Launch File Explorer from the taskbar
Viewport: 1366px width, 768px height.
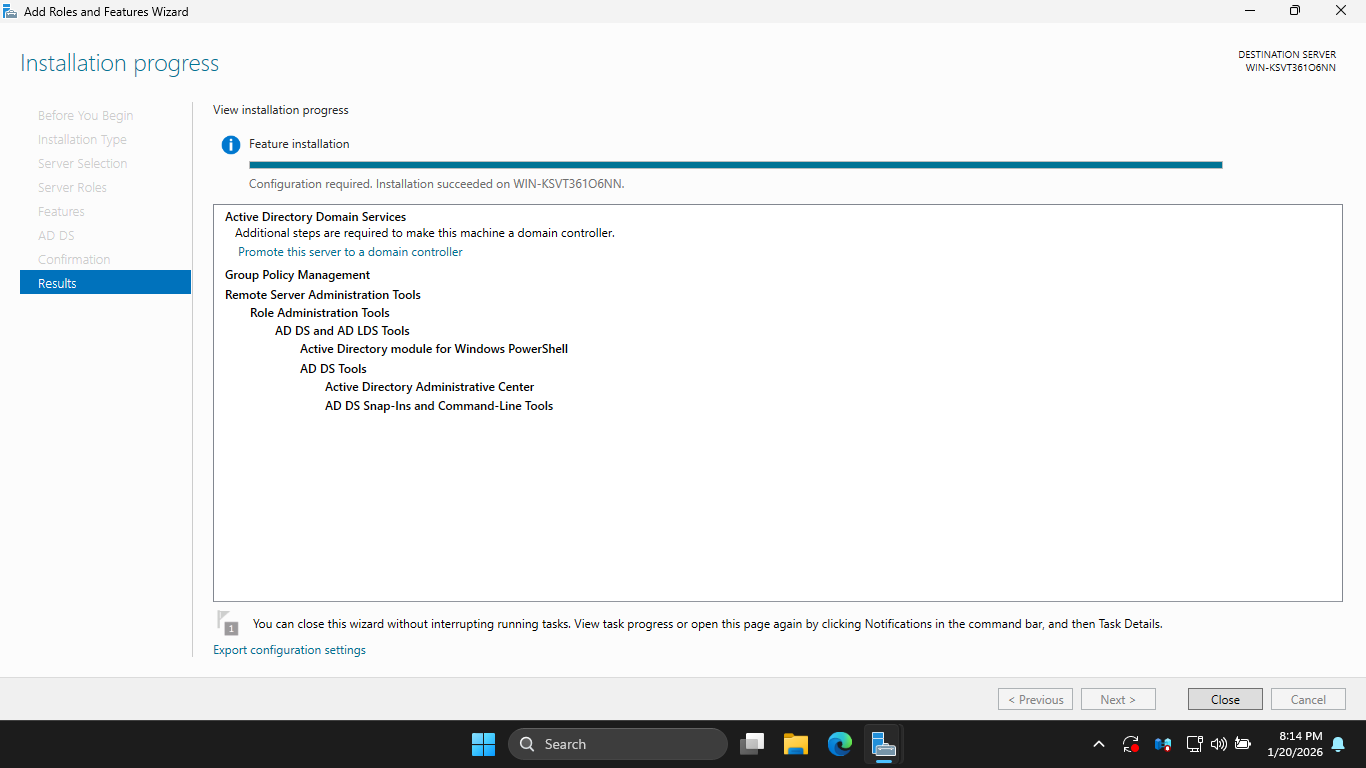[796, 744]
